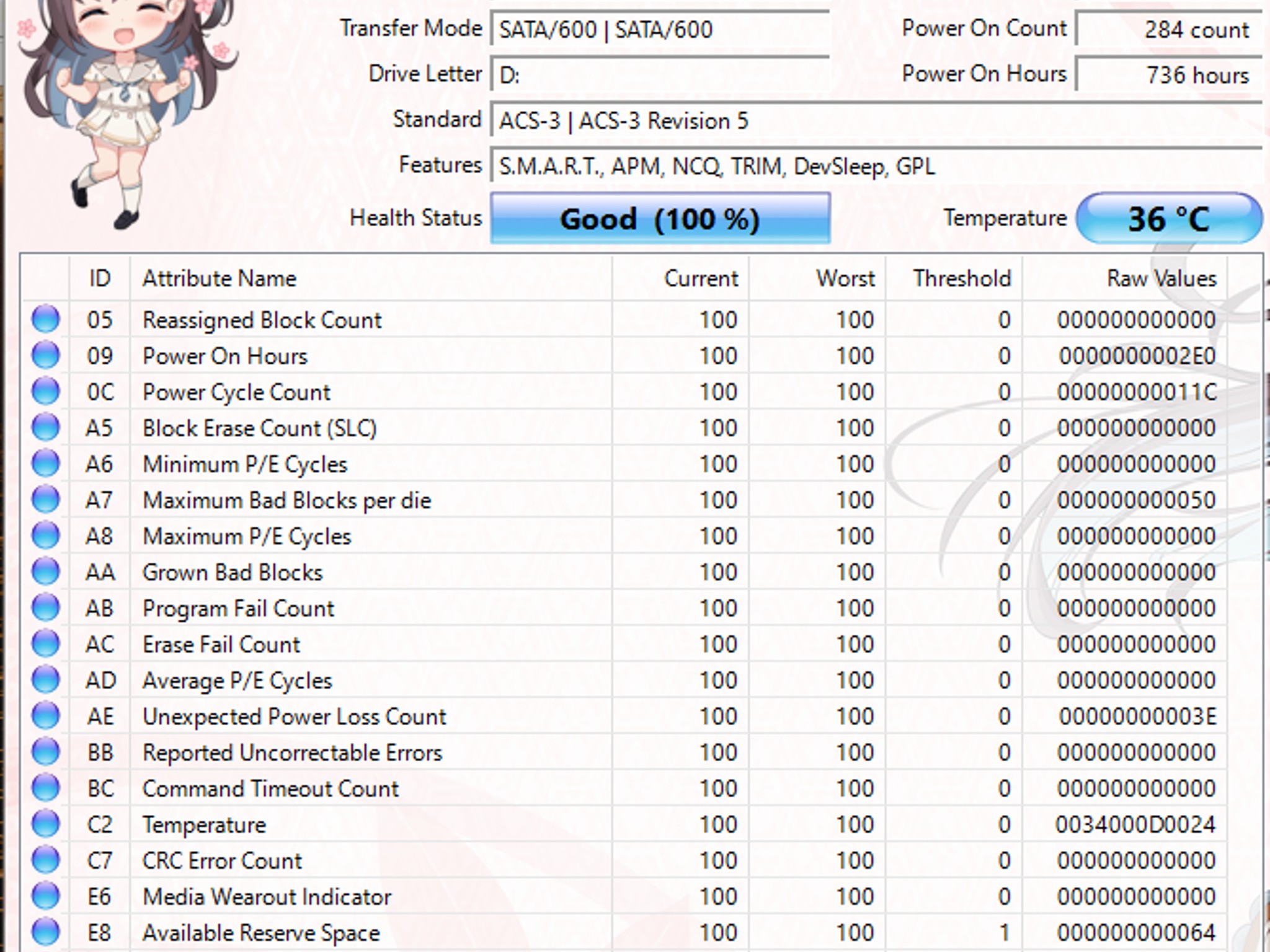The image size is (1270, 952).
Task: Click the Power On Hours 736 hours field
Action: pos(1170,74)
